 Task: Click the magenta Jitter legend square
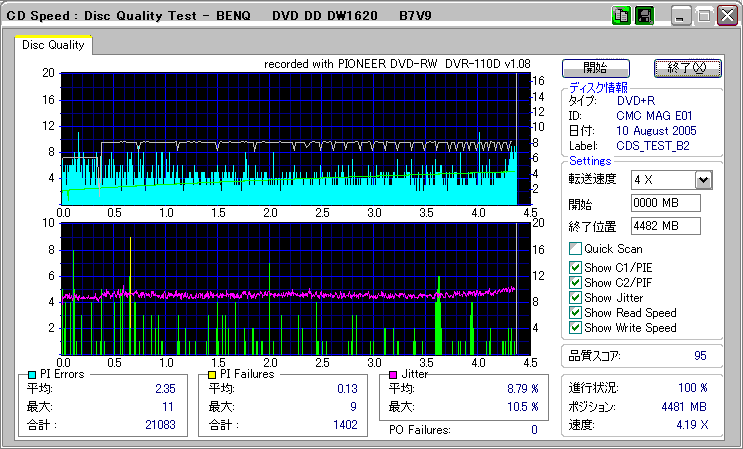(x=394, y=374)
